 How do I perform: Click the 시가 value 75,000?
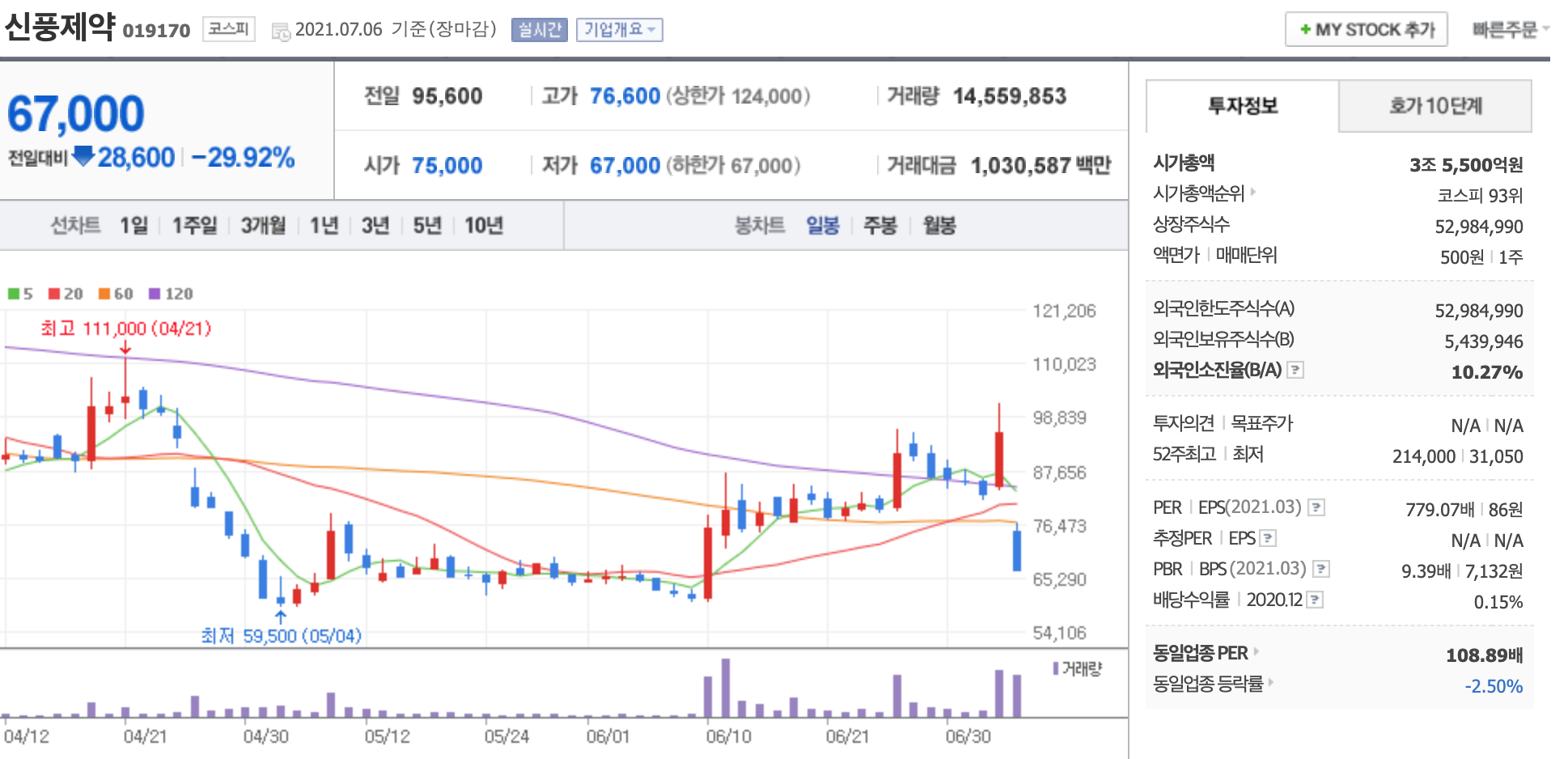pyautogui.click(x=447, y=166)
